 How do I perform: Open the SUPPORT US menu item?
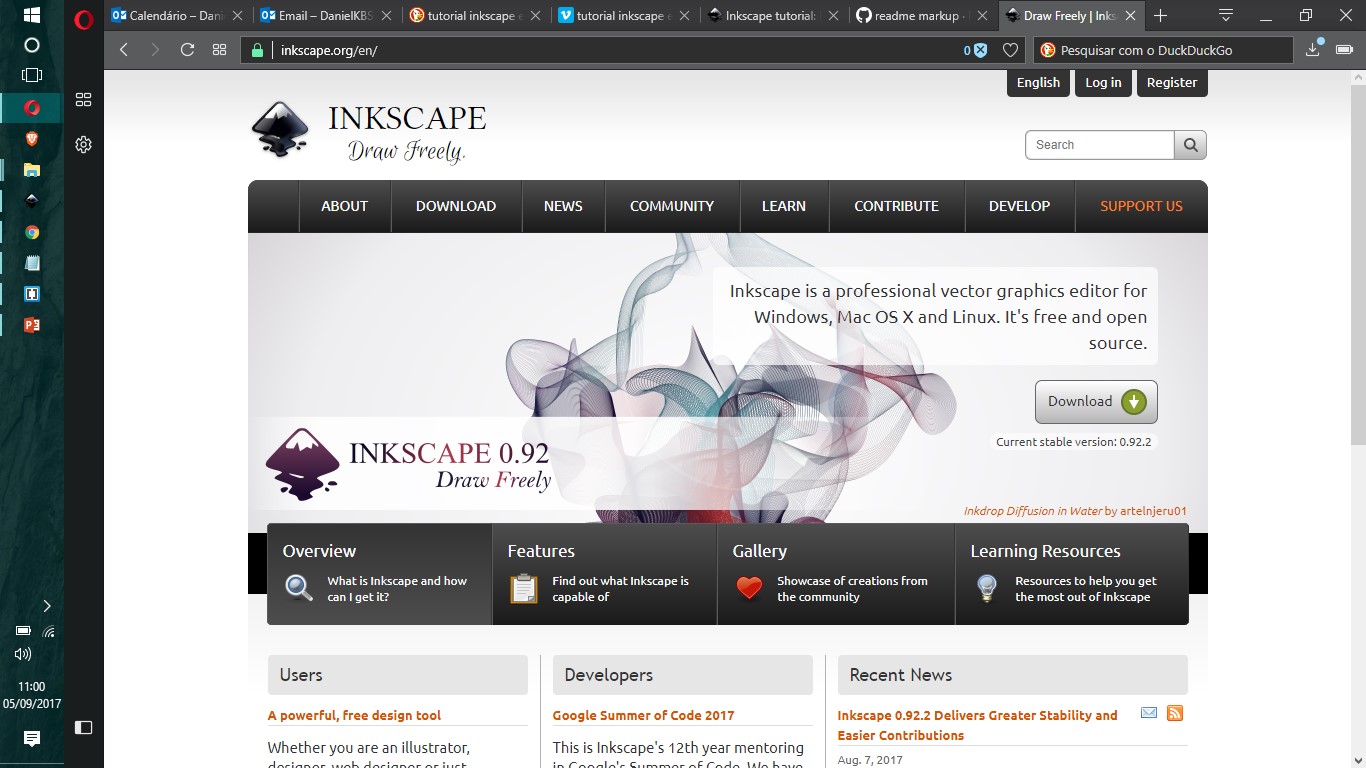[x=1141, y=206]
